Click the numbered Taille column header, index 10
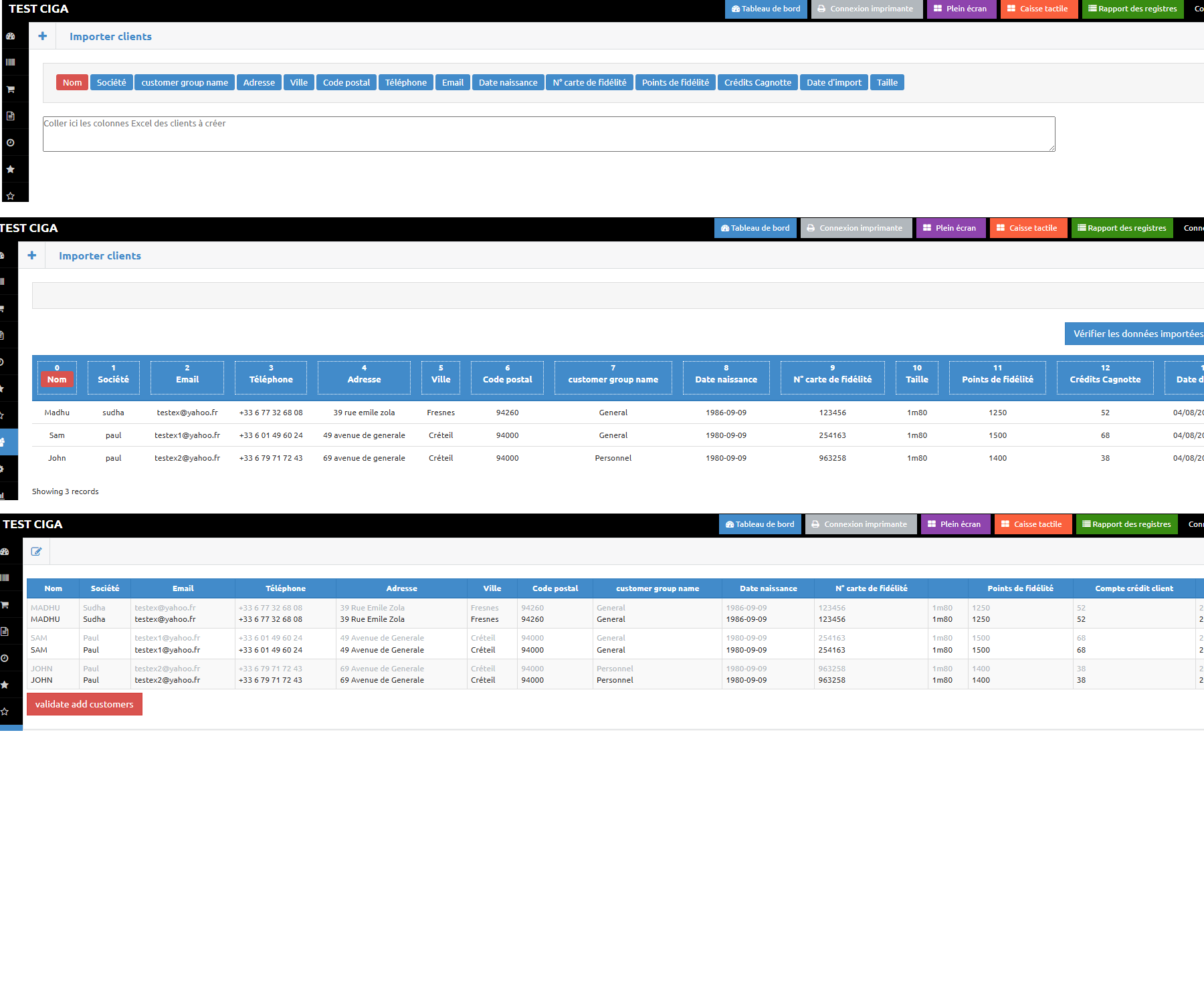Viewport: 1204px width, 1003px height. click(916, 378)
